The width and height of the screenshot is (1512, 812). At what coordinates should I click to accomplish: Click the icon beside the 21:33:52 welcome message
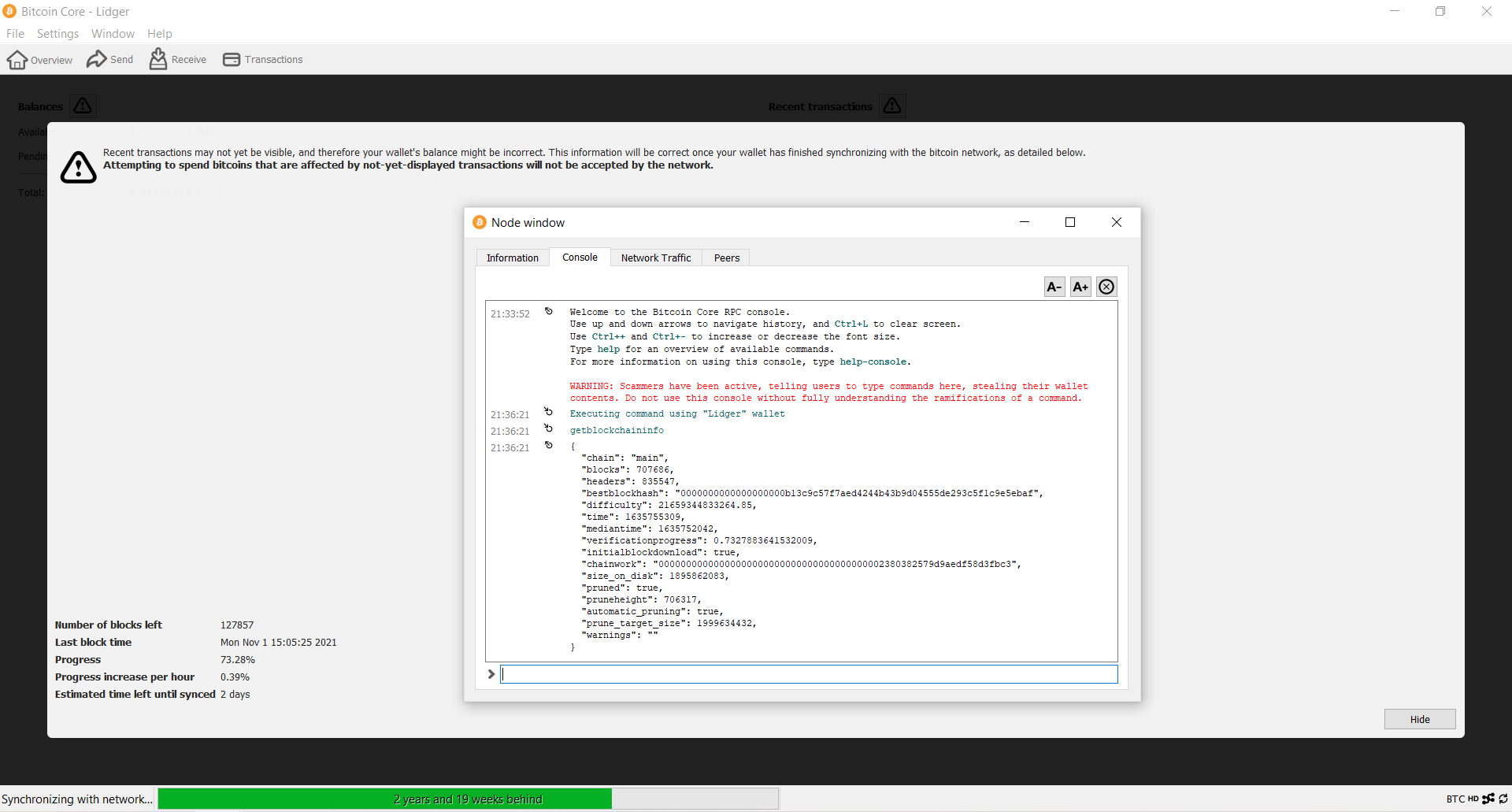click(x=549, y=311)
